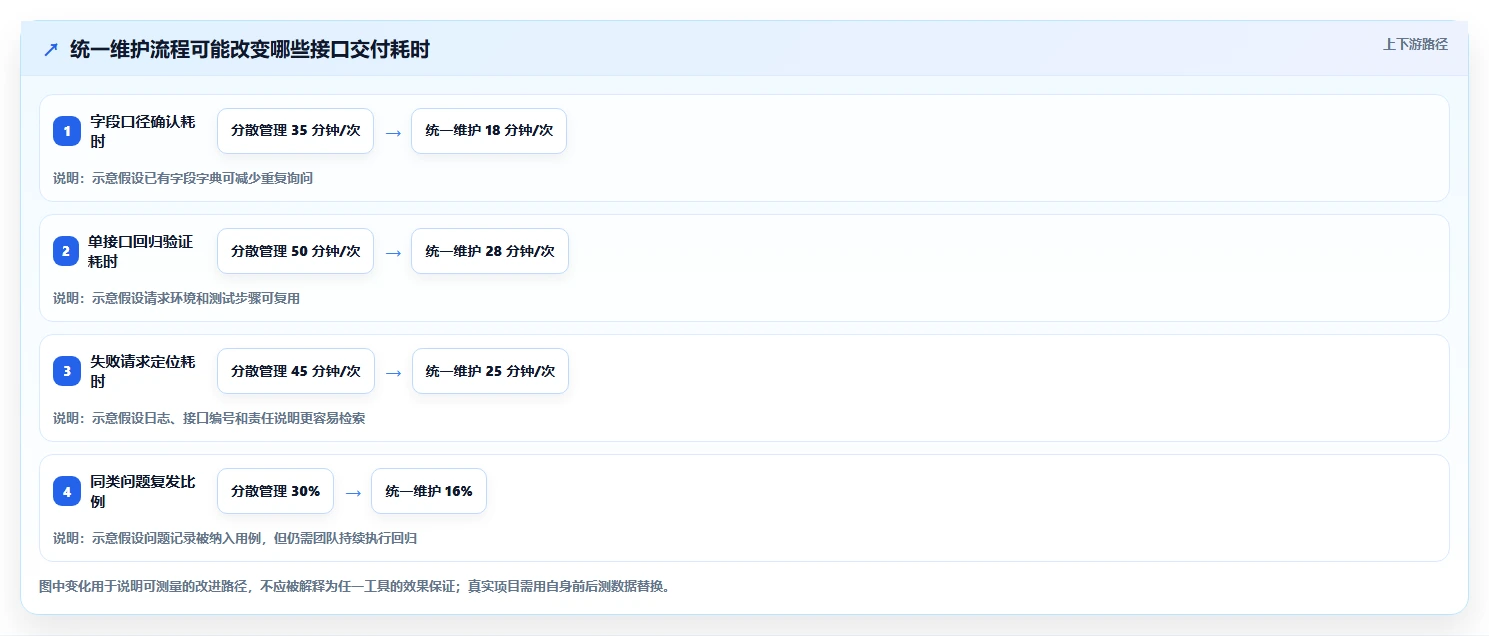Click the note about 字段字典可减少重复询问

coord(183,178)
